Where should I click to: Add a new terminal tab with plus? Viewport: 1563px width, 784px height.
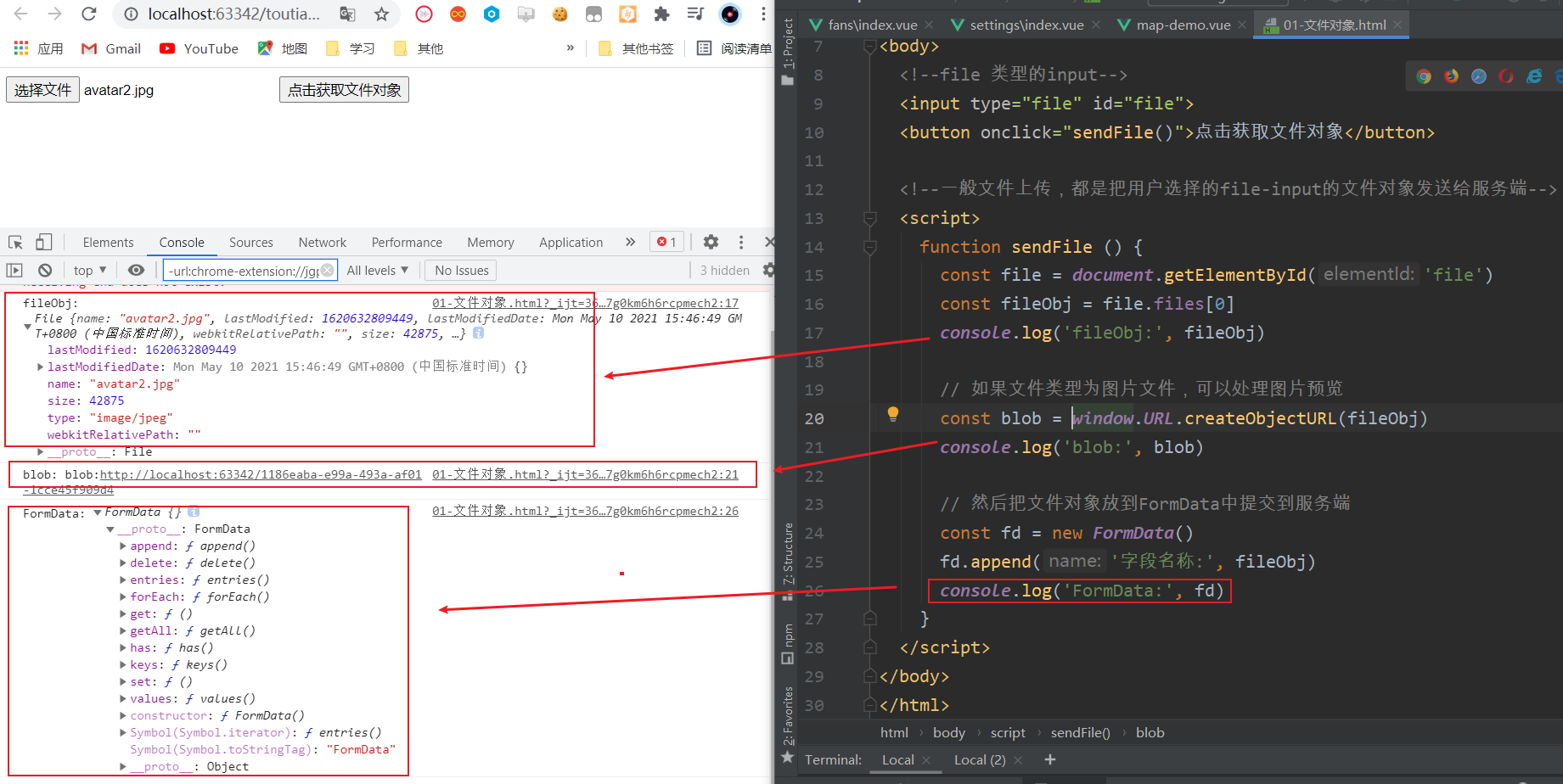tap(1050, 759)
